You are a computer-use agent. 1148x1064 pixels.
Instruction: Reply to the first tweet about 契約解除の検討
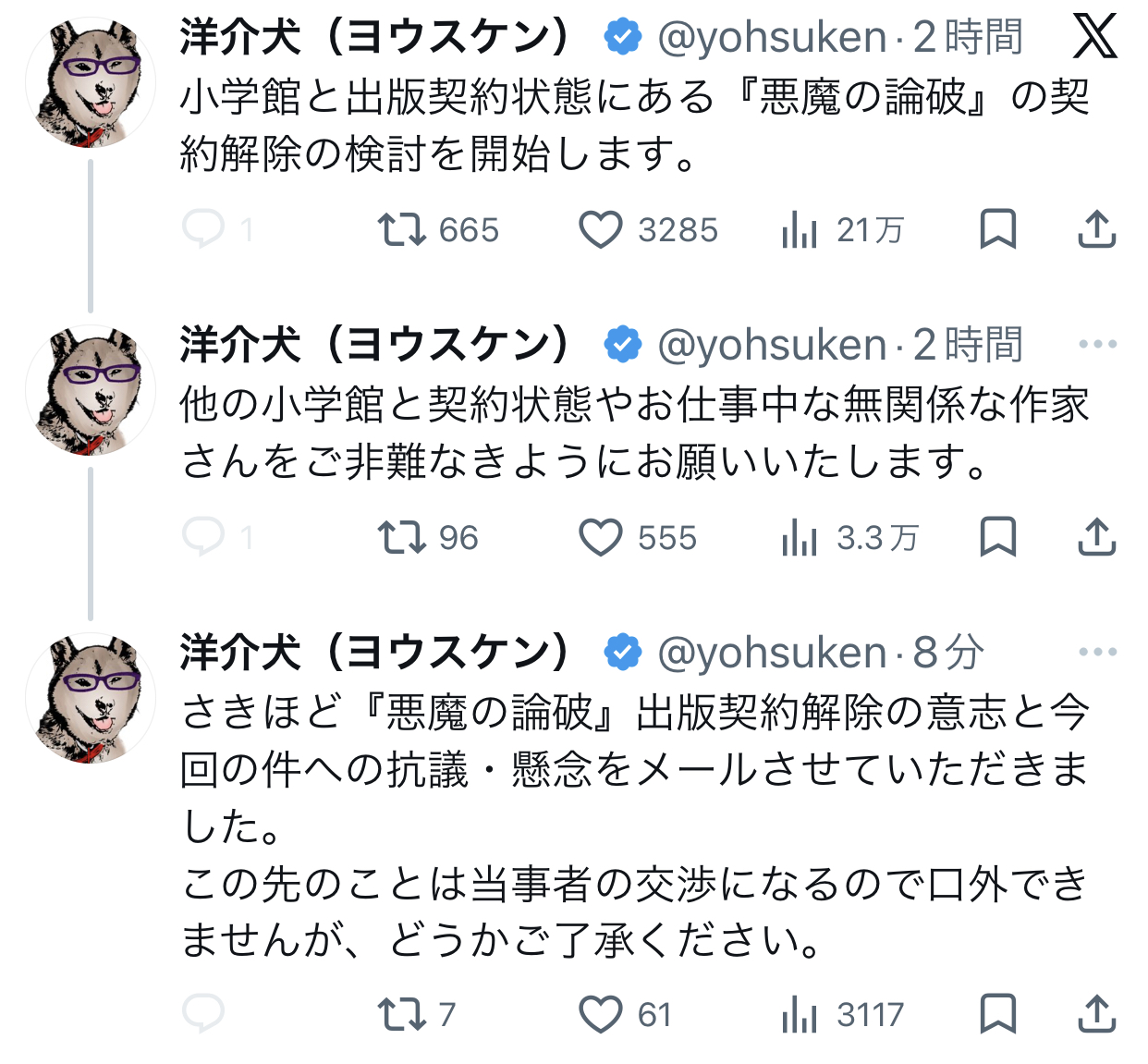[203, 228]
